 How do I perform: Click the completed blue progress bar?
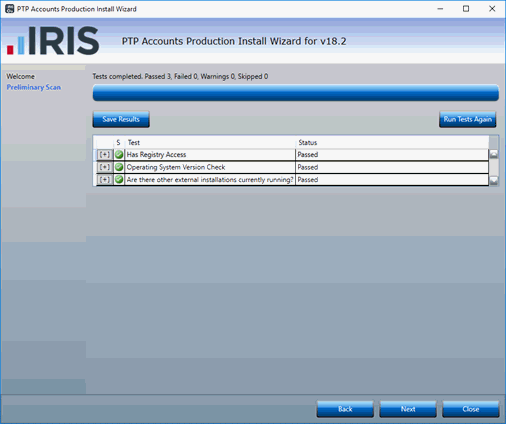pos(296,93)
